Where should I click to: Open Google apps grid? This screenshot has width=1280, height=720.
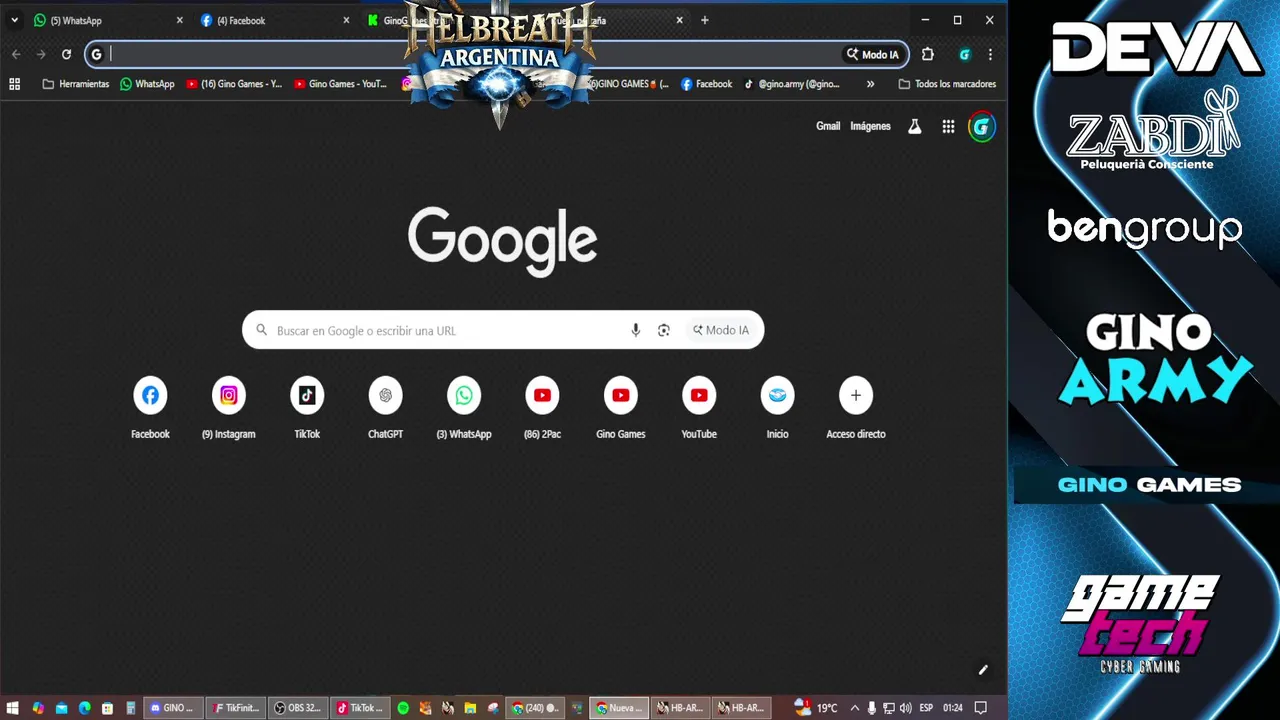click(x=948, y=126)
